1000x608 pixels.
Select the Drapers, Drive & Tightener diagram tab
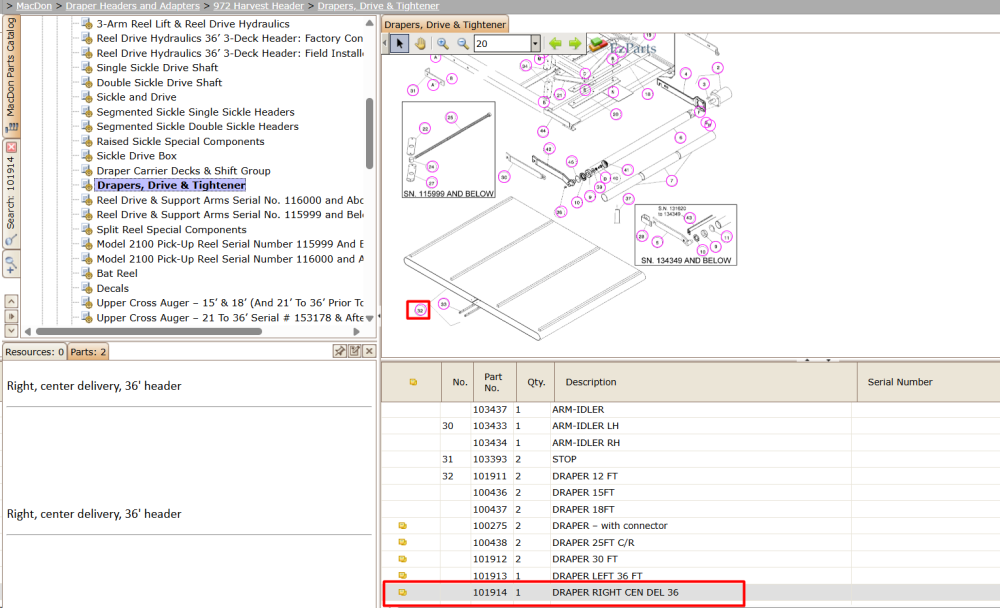pyautogui.click(x=445, y=24)
